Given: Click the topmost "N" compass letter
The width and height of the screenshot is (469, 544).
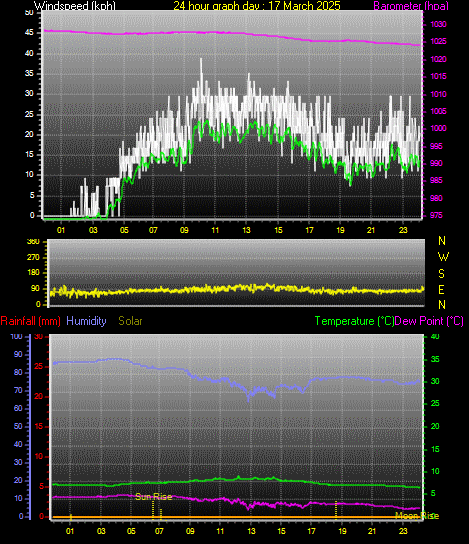Looking at the screenshot, I should tap(442, 240).
